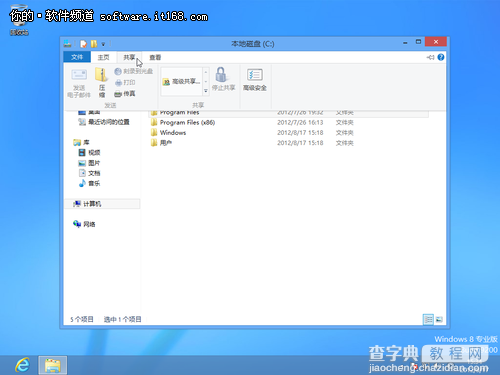
Task: Close the 本地磁盘 (C:) window
Action: [x=436, y=42]
